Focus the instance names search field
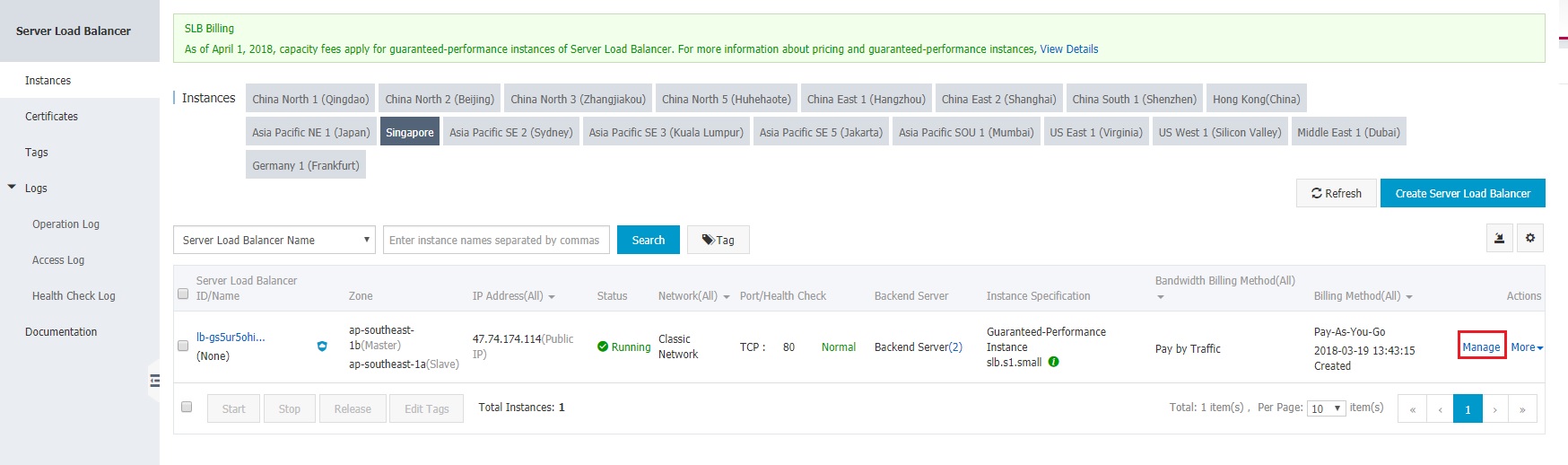The width and height of the screenshot is (1568, 465). click(496, 240)
